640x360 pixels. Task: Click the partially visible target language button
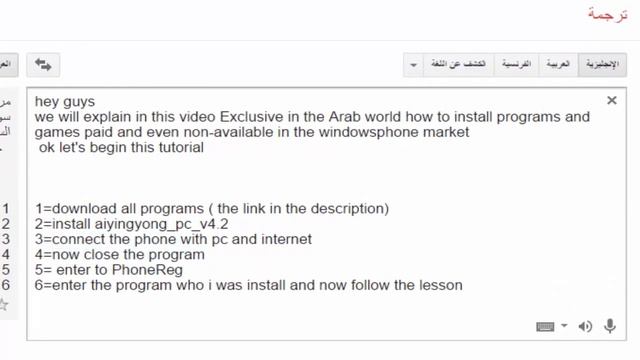[x=9, y=64]
